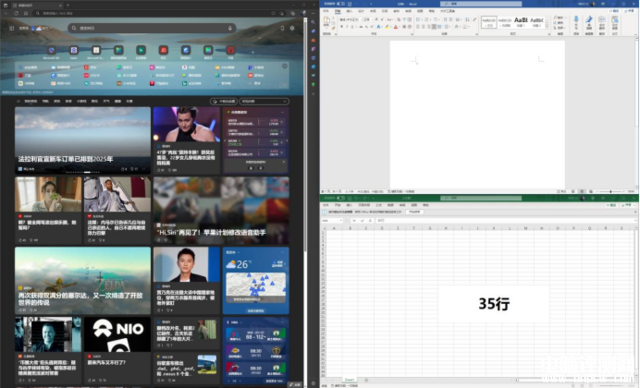Open new tab page settings gear
This screenshot has width=640, height=388.
click(292, 28)
